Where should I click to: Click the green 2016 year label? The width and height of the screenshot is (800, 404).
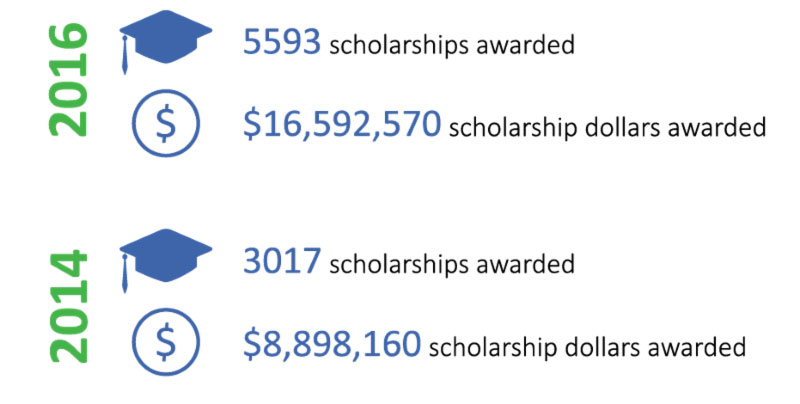click(x=69, y=80)
